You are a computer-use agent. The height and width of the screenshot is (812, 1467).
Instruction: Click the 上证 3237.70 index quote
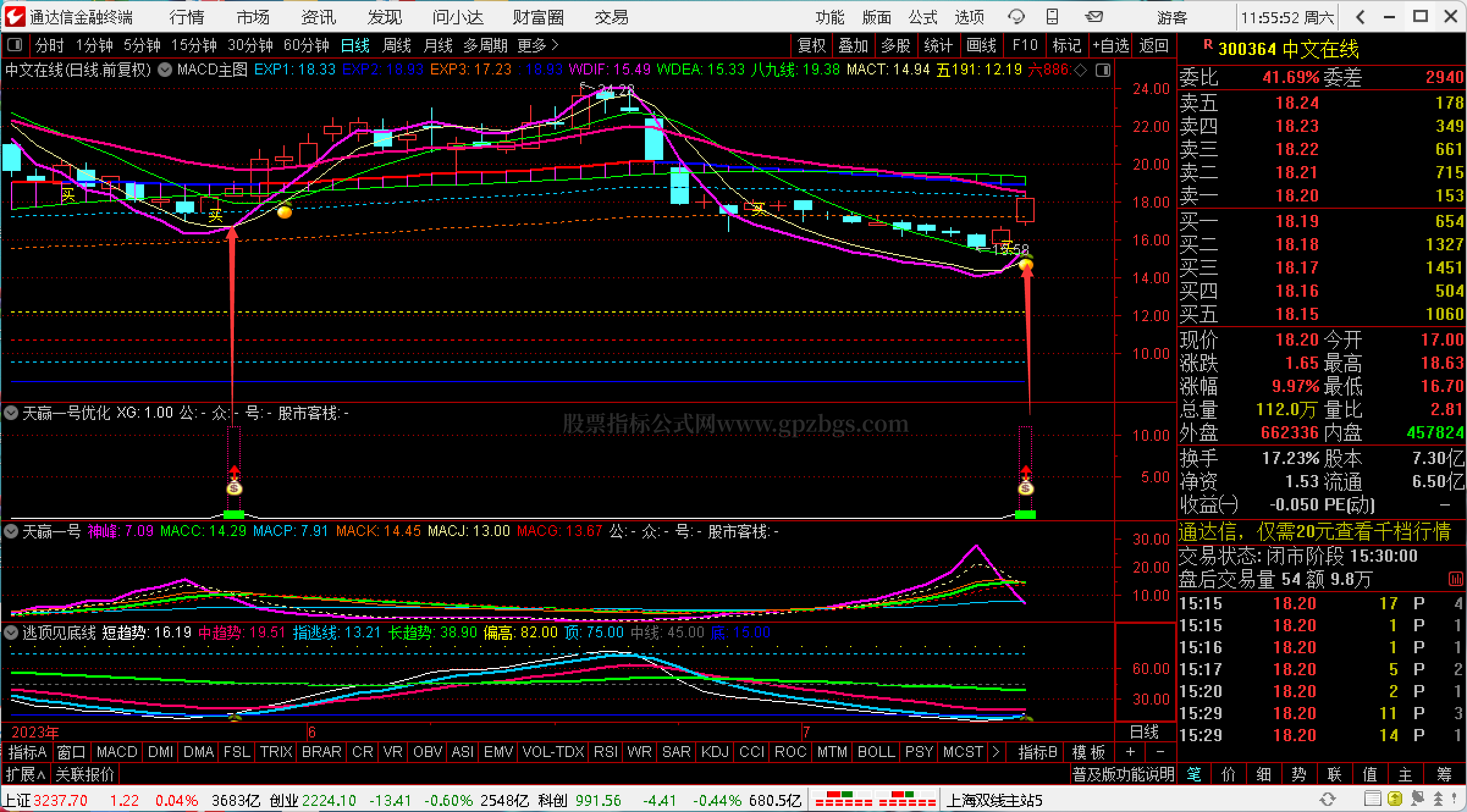tap(46, 800)
